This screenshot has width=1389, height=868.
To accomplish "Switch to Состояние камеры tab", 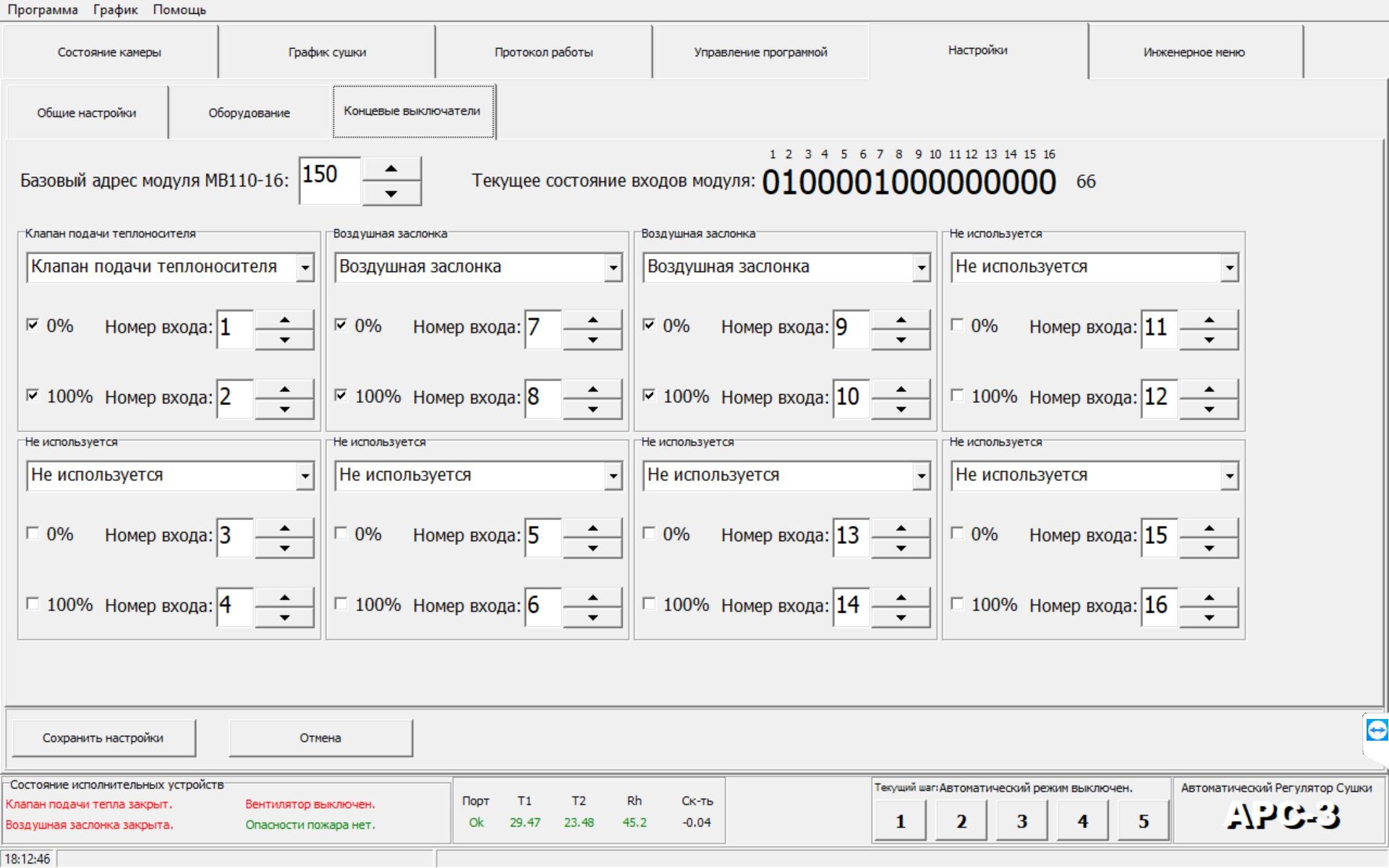I will coord(109,52).
